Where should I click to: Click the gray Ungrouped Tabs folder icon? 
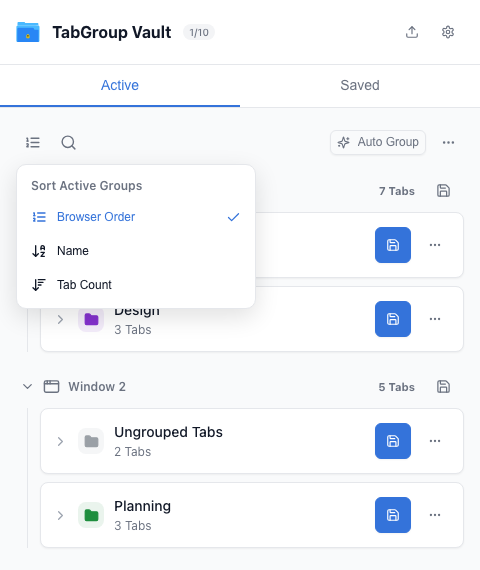click(x=91, y=441)
